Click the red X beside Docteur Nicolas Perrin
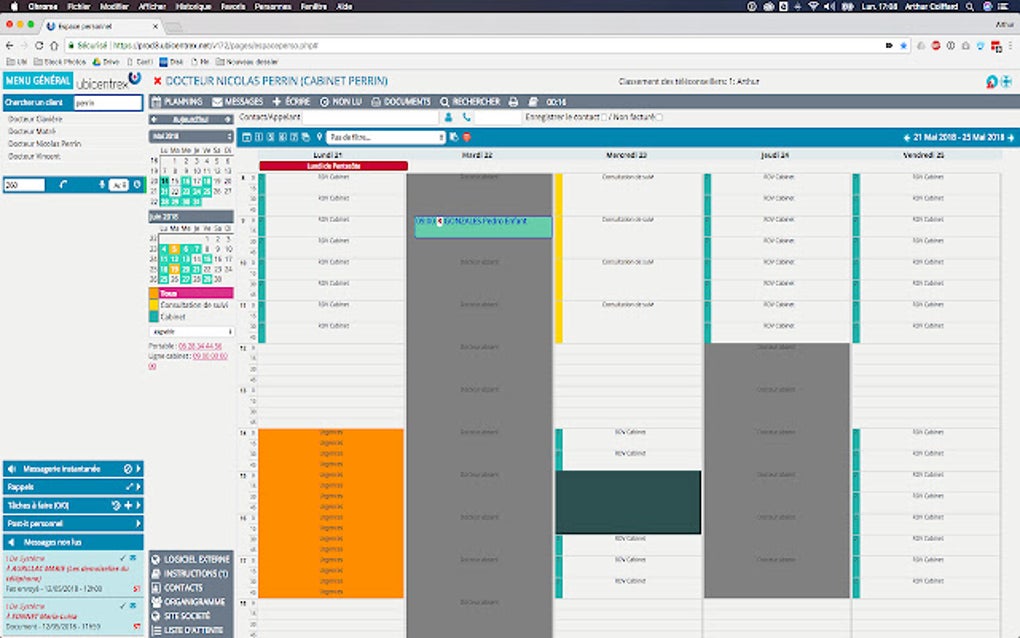The width and height of the screenshot is (1020, 638). pyautogui.click(x=157, y=81)
